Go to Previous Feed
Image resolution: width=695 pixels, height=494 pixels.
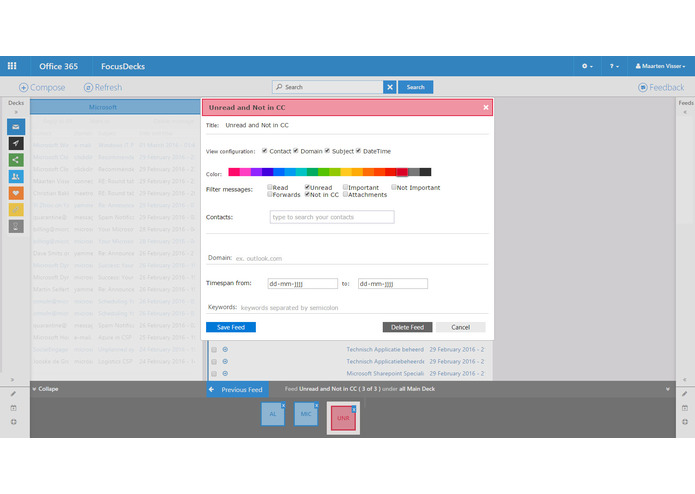[x=237, y=389]
